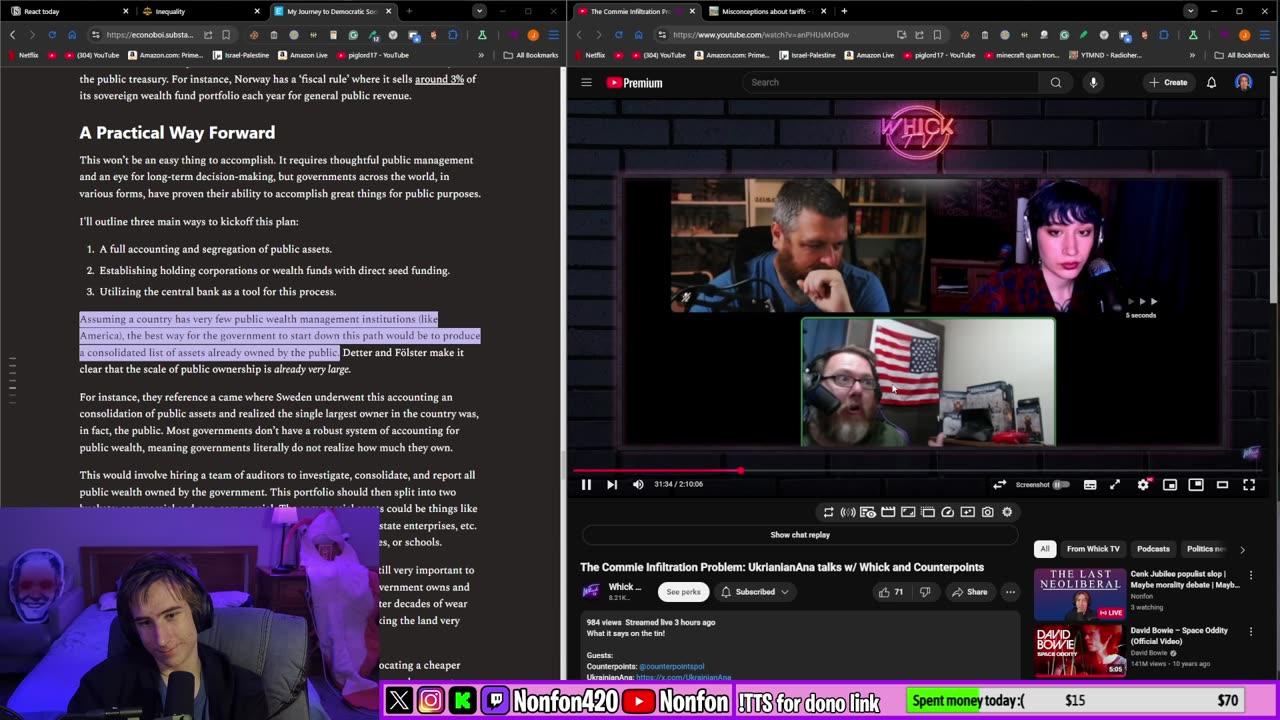Open YouTube account avatar menu
Image resolution: width=1280 pixels, height=720 pixels.
point(1243,82)
